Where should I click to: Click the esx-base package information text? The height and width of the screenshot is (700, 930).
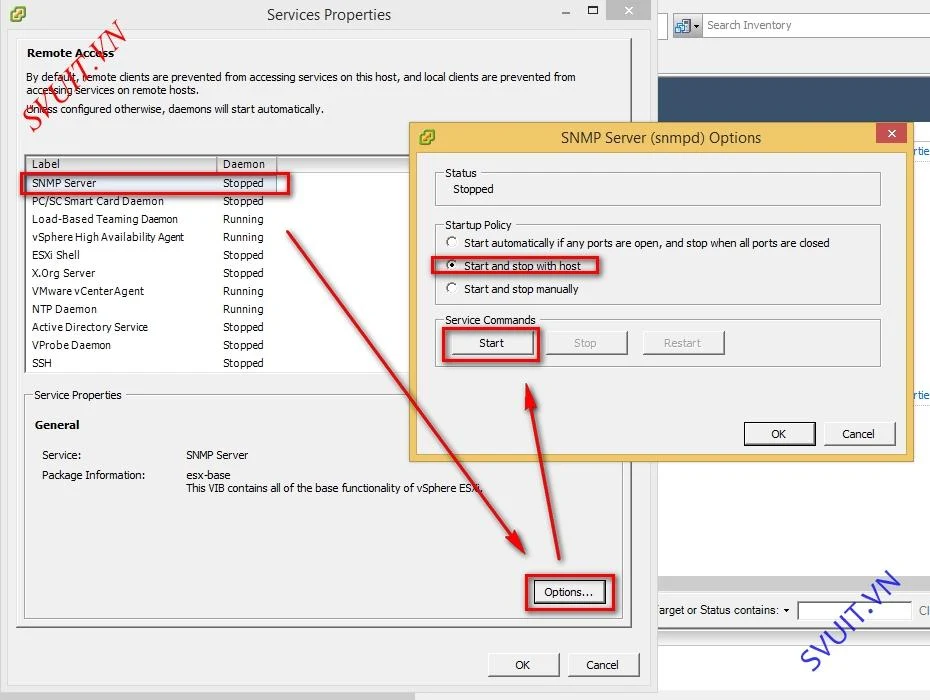(x=208, y=475)
